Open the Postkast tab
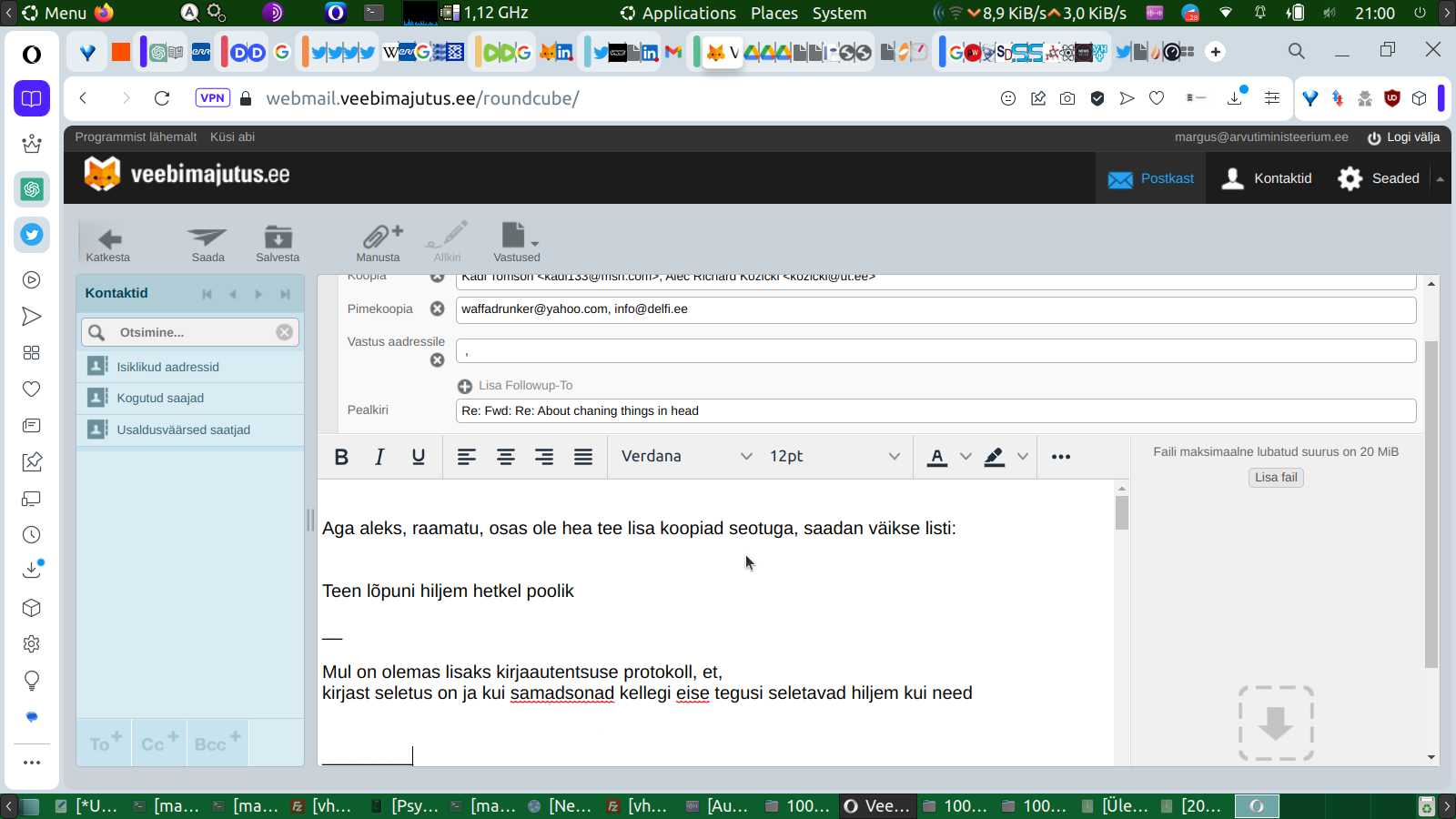 tap(1151, 178)
